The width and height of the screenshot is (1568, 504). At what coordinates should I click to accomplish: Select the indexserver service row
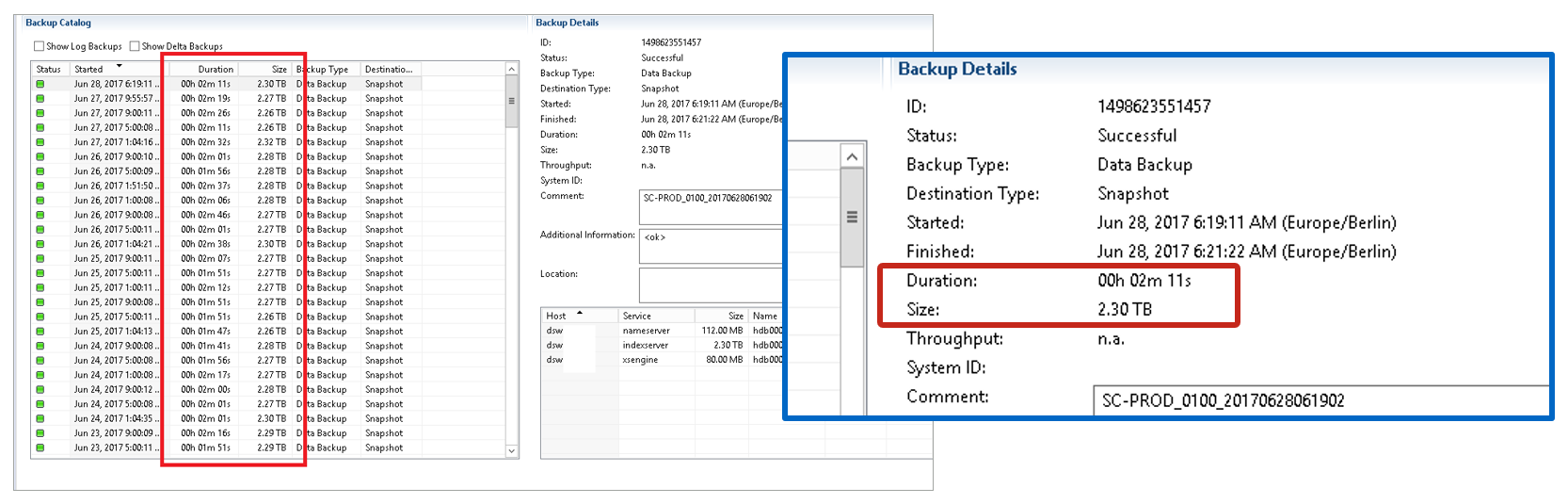click(x=663, y=345)
